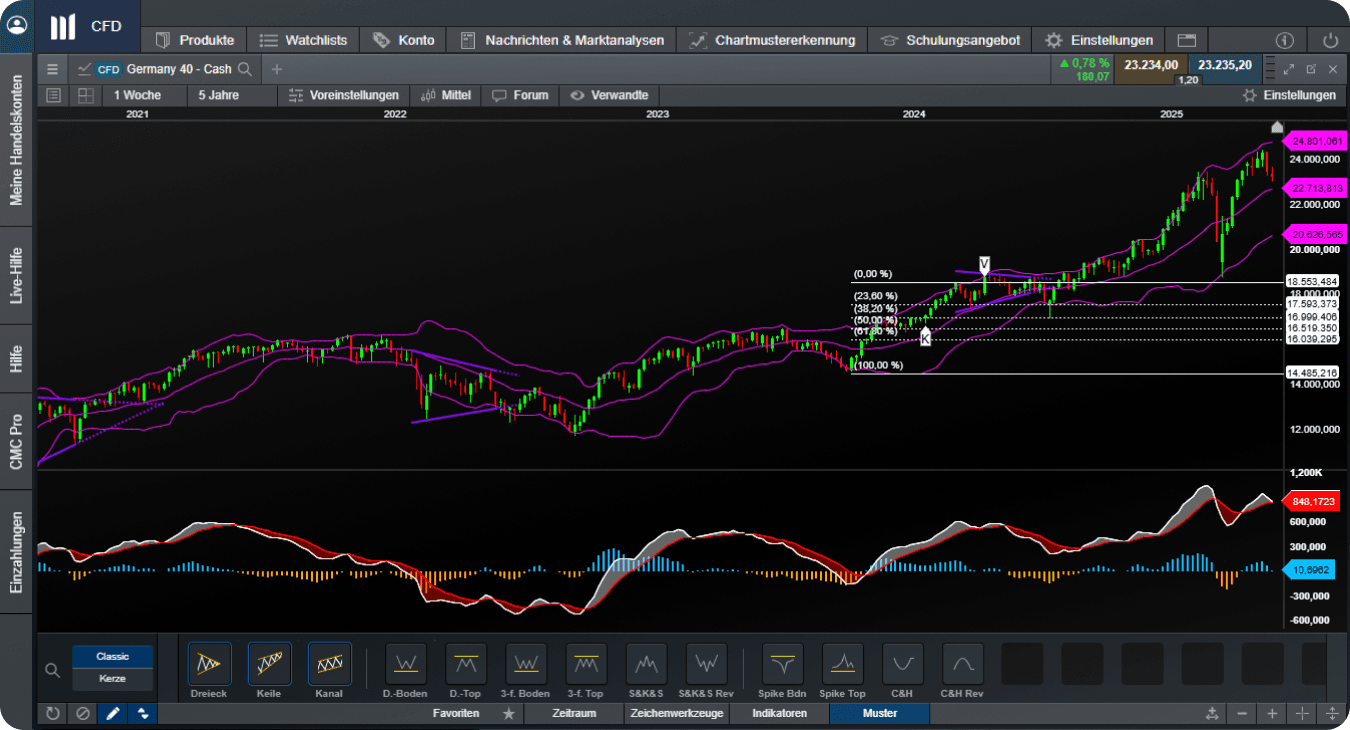
Task: Switch to the Indikatoren tab
Action: pos(779,714)
